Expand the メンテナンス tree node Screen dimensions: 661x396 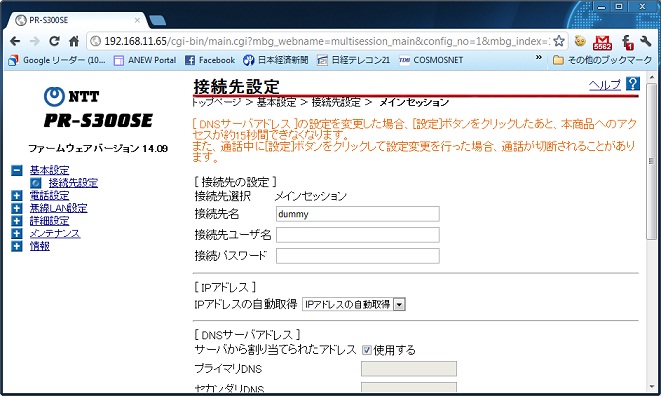[x=16, y=234]
